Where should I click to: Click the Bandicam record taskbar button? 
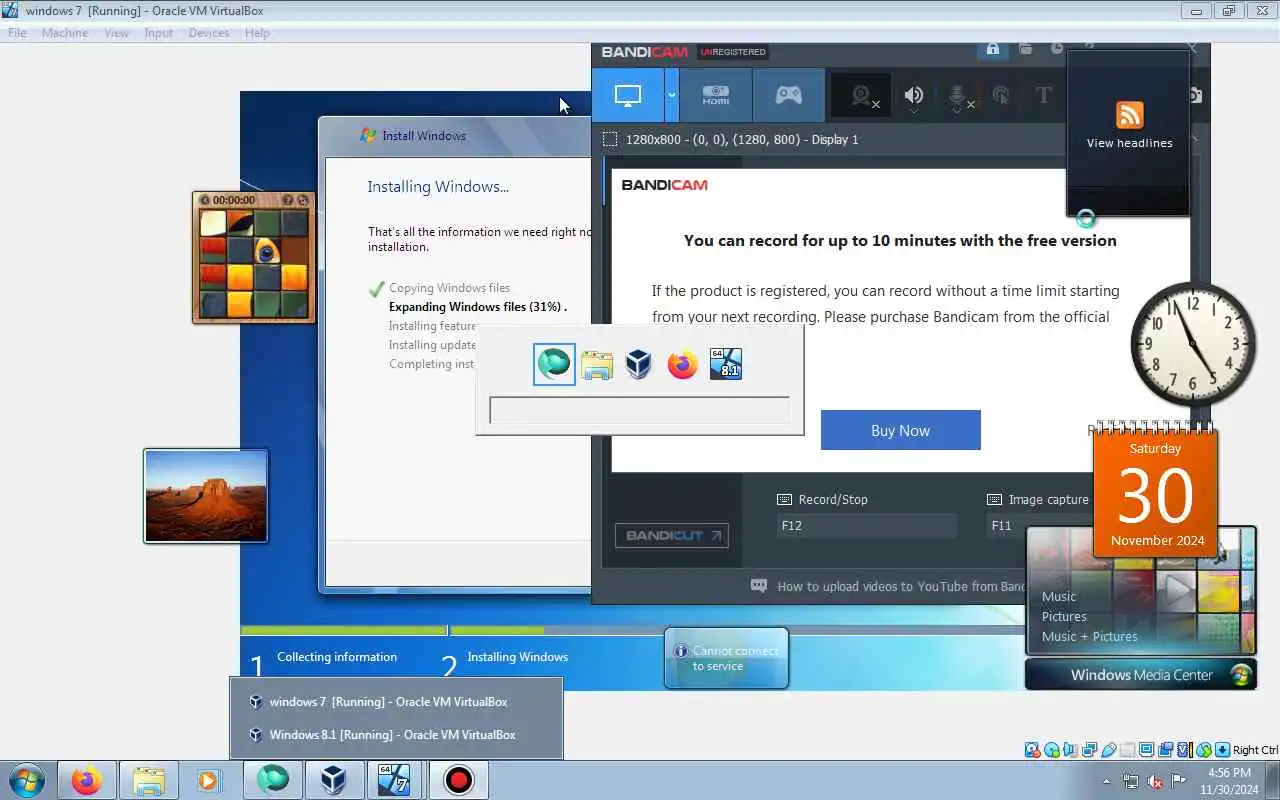coord(458,780)
